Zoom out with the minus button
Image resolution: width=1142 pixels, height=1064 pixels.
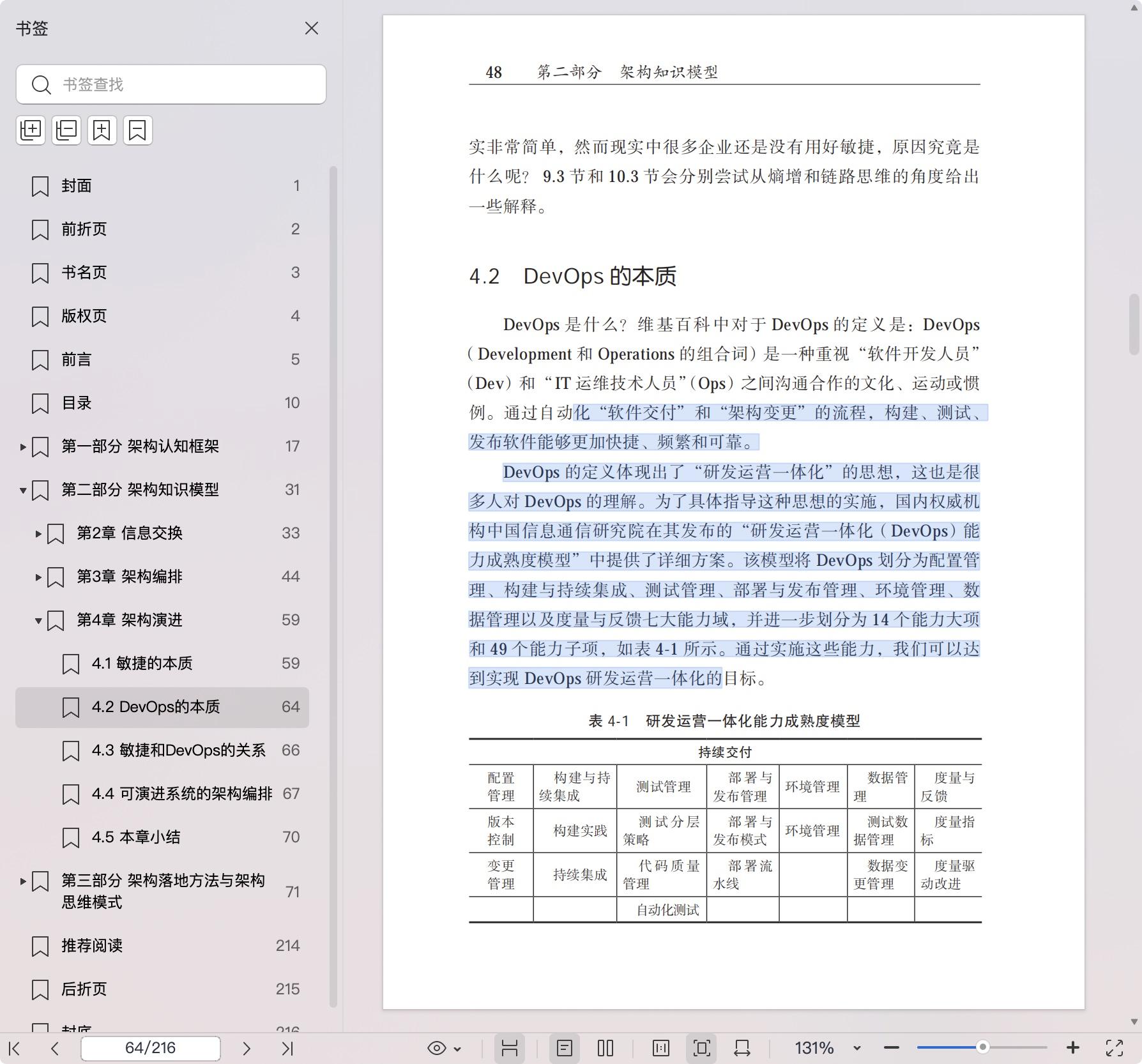click(892, 1048)
